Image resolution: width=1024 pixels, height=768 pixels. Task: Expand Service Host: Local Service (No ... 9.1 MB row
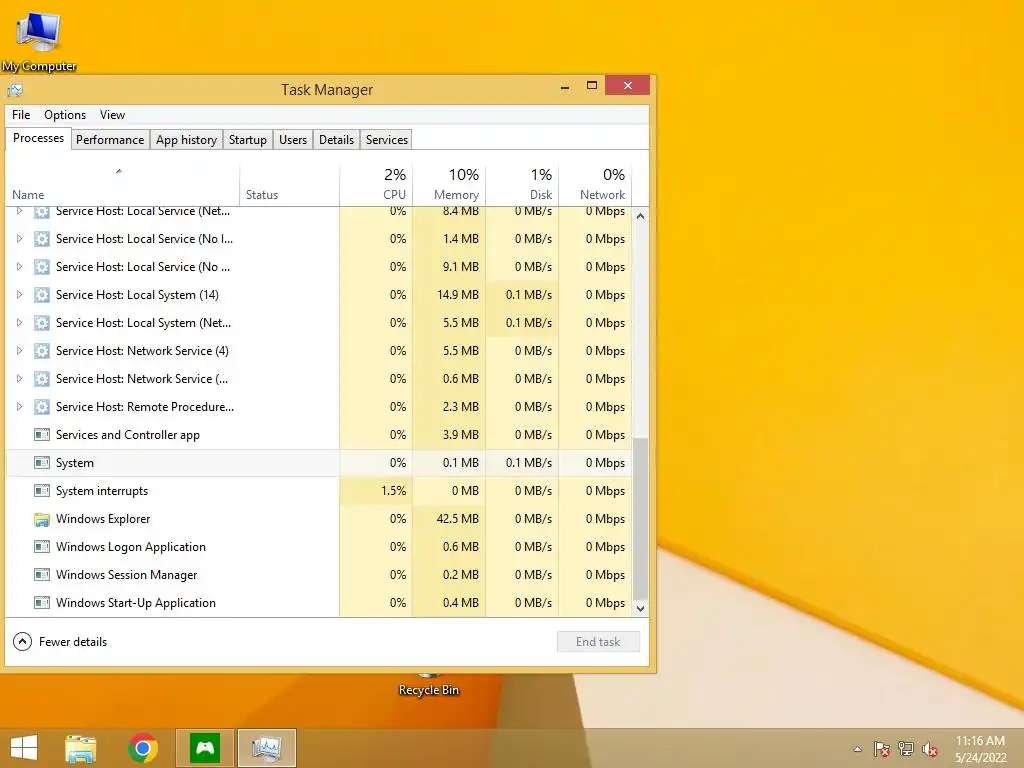19,267
